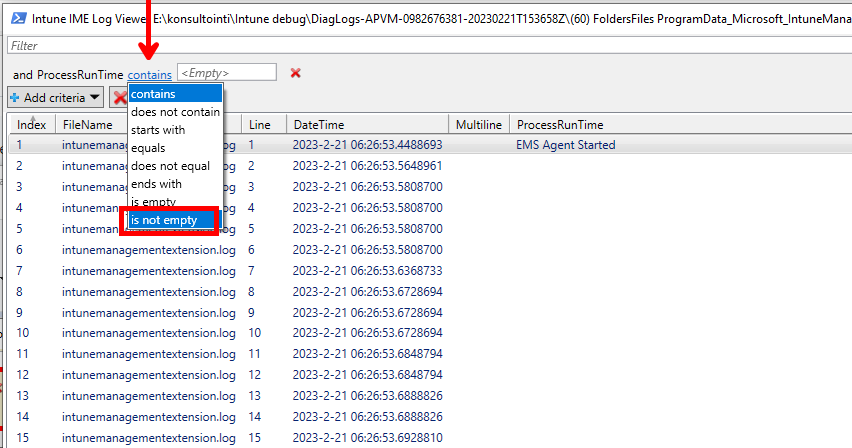The width and height of the screenshot is (852, 448).
Task: Select Index cell 14
Action: click(22, 417)
